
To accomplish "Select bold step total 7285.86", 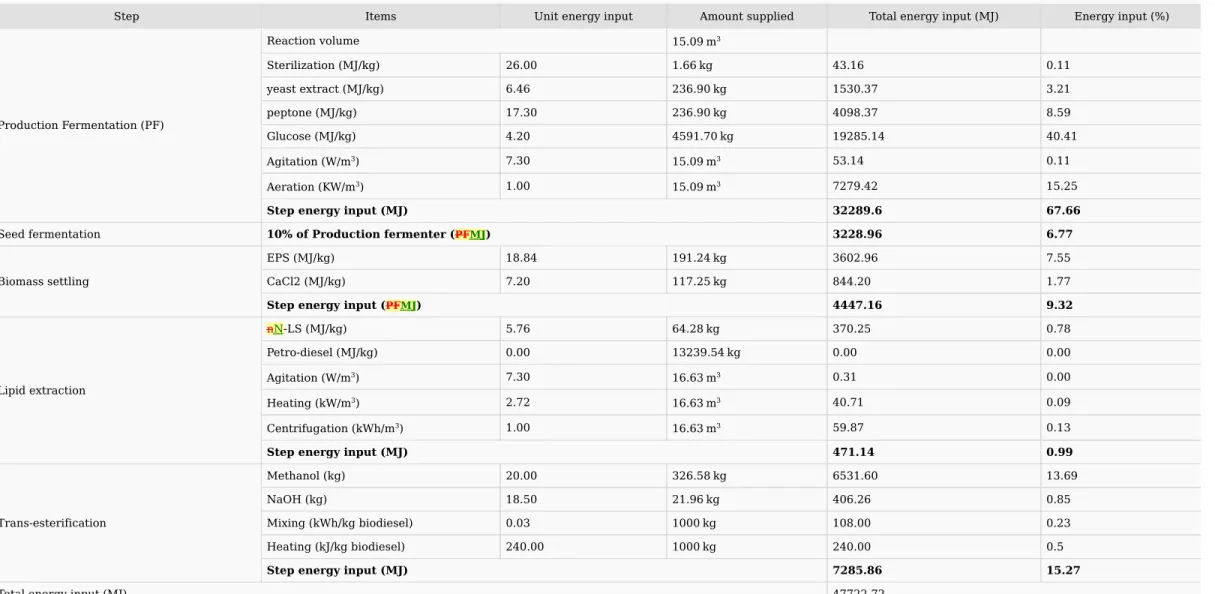I will coord(857,571).
